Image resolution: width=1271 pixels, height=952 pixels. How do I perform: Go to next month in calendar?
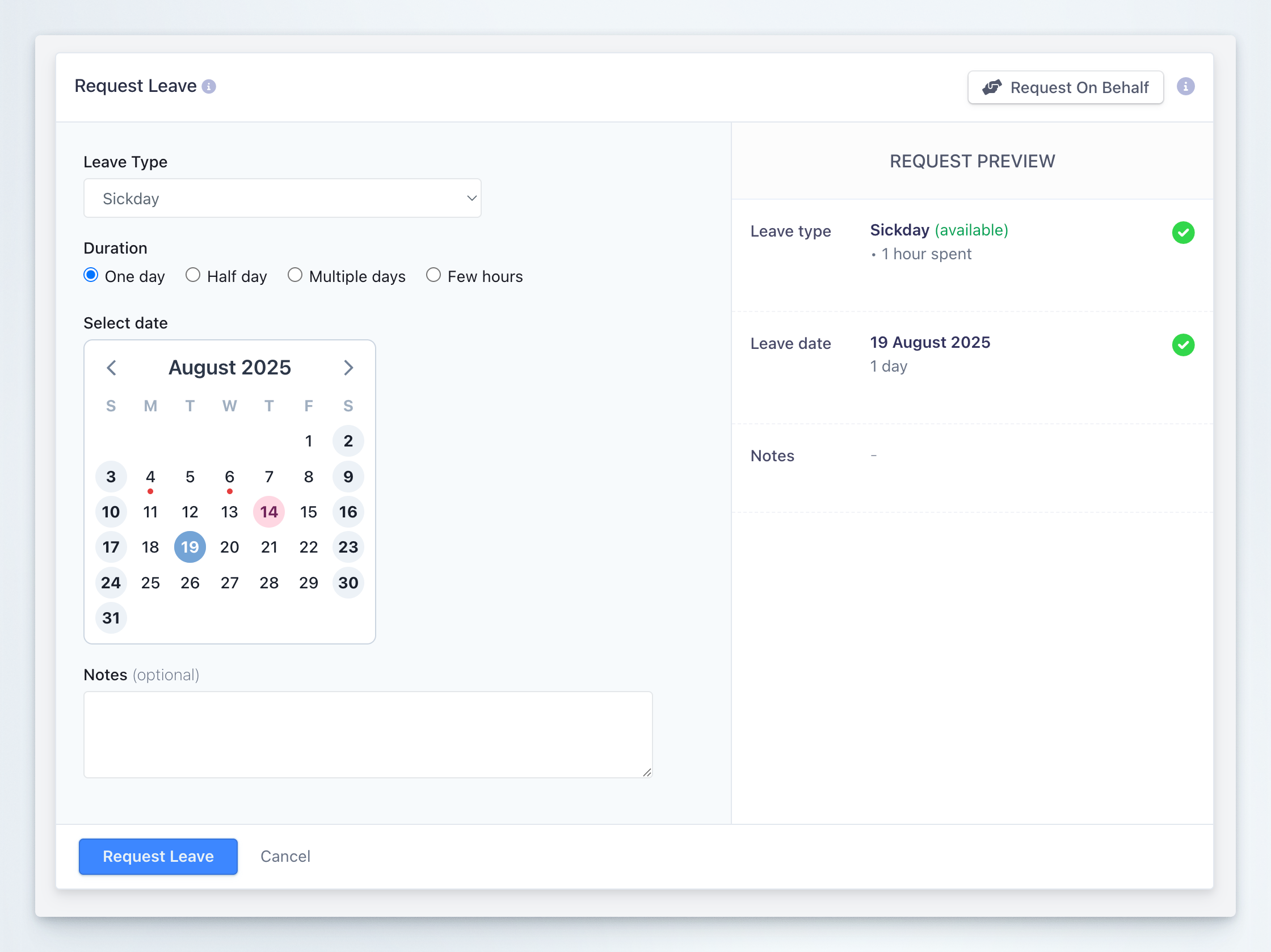pyautogui.click(x=348, y=368)
